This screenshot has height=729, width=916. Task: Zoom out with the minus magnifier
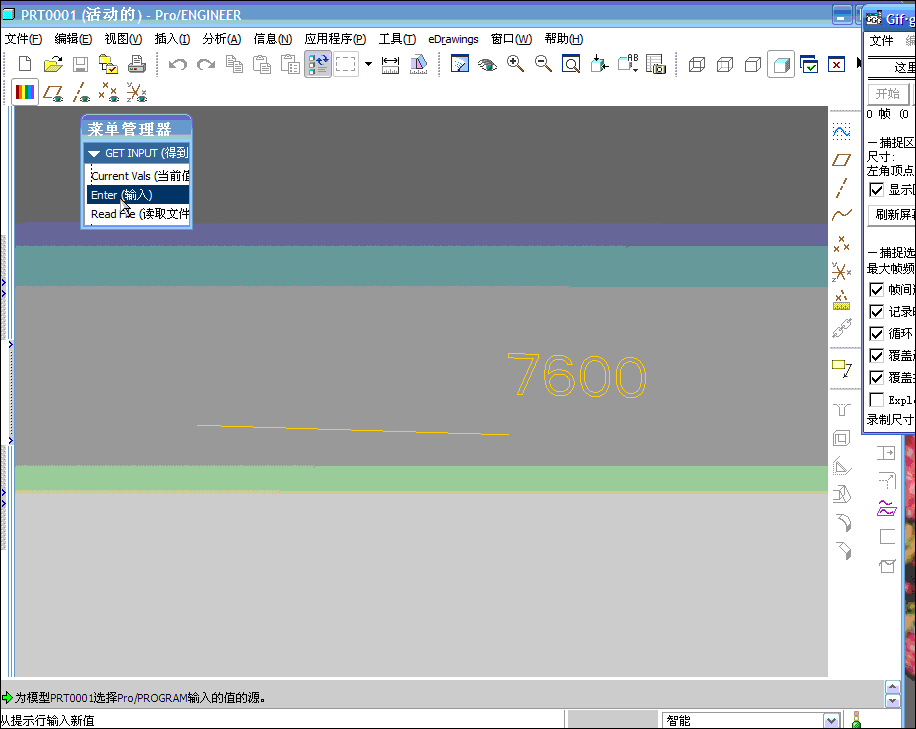543,64
